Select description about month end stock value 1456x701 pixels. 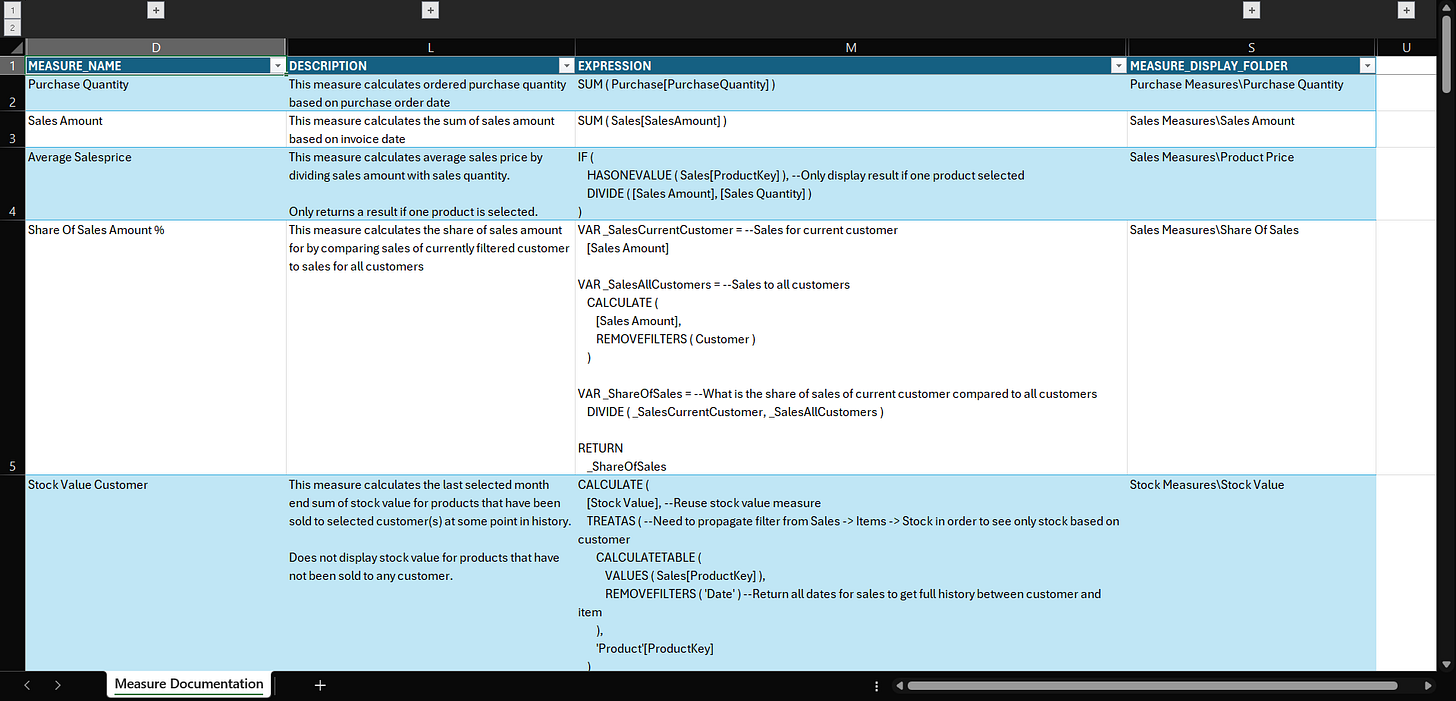coord(431,573)
